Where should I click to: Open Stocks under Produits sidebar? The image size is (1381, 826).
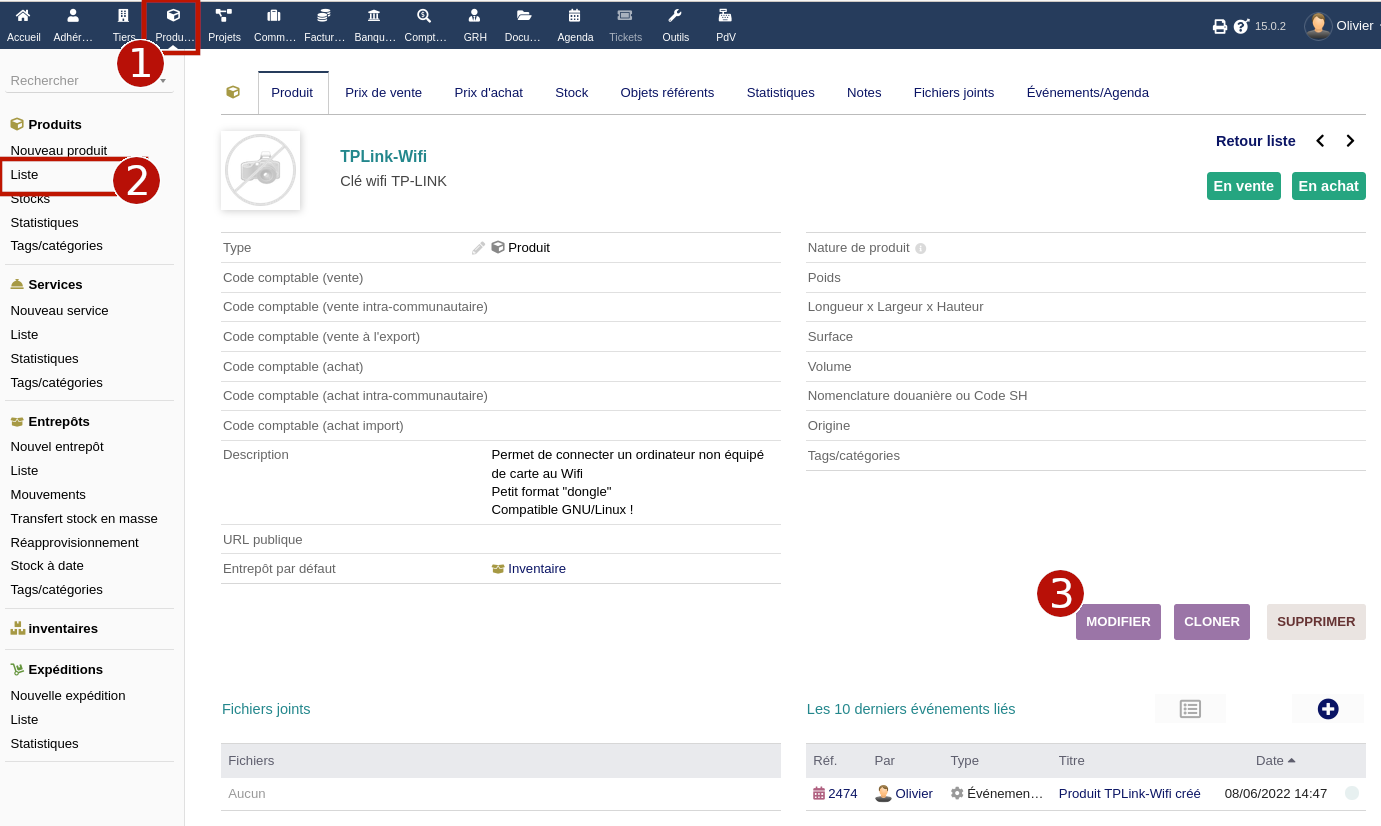[30, 198]
